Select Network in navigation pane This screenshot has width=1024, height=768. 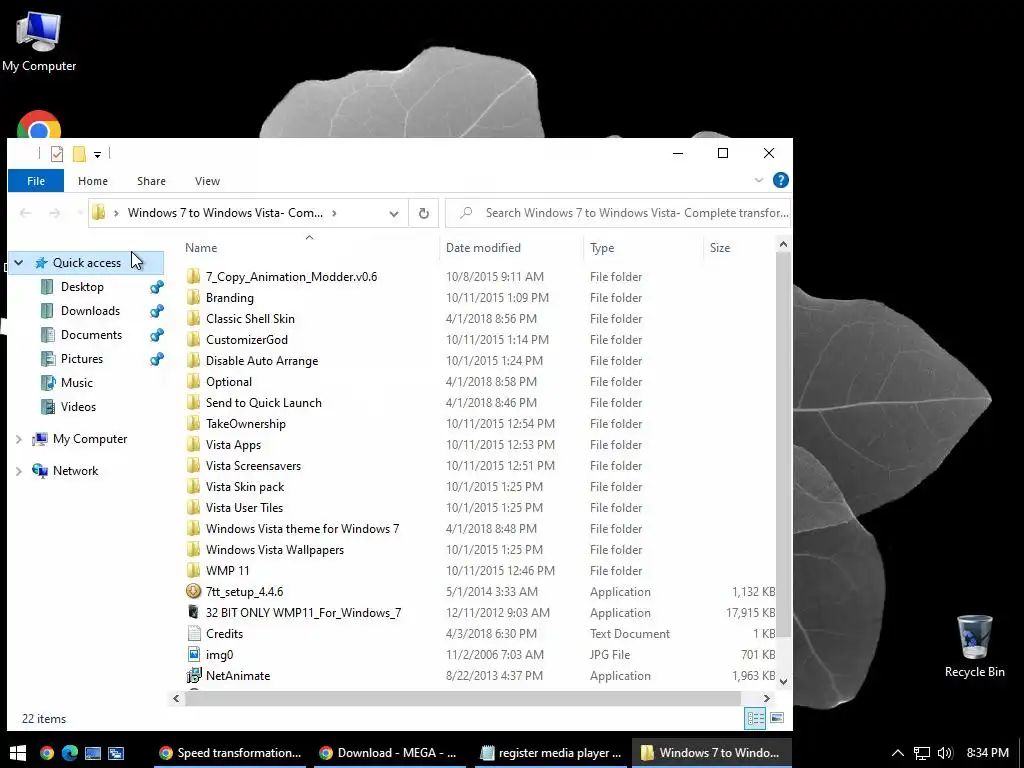pos(75,471)
